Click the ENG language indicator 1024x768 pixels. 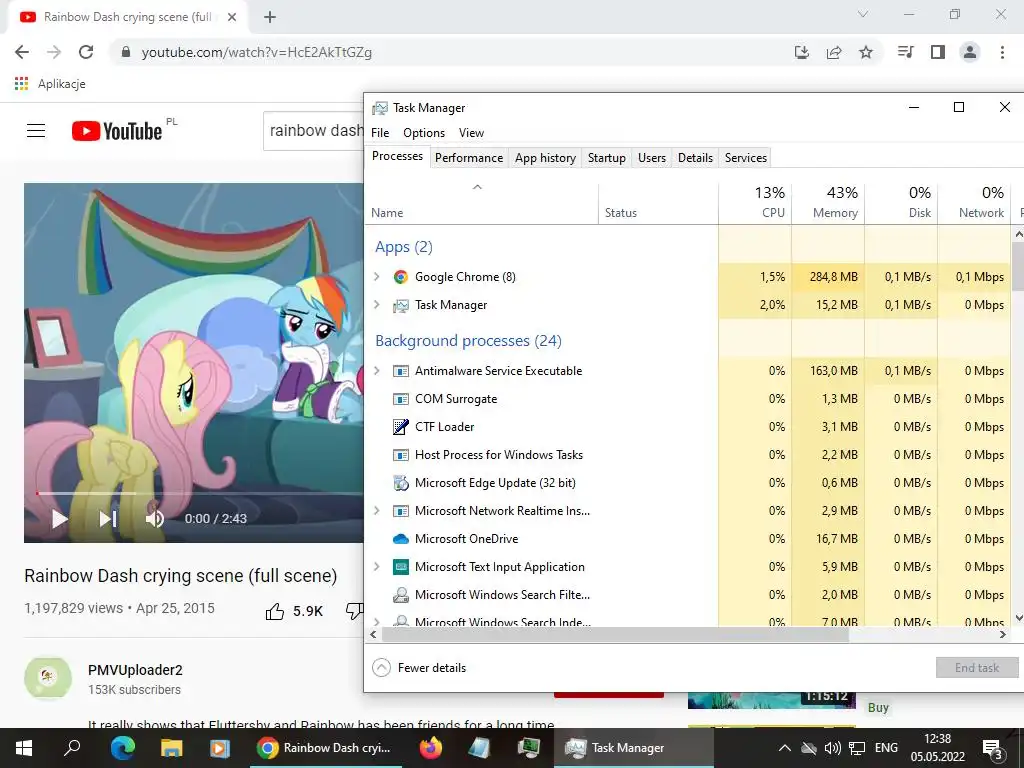tap(886, 748)
